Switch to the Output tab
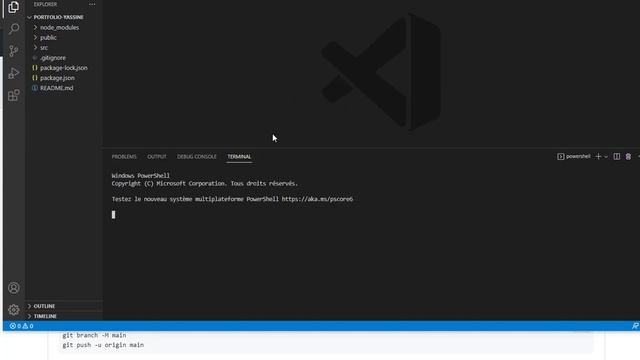The width and height of the screenshot is (640, 360). 157,157
